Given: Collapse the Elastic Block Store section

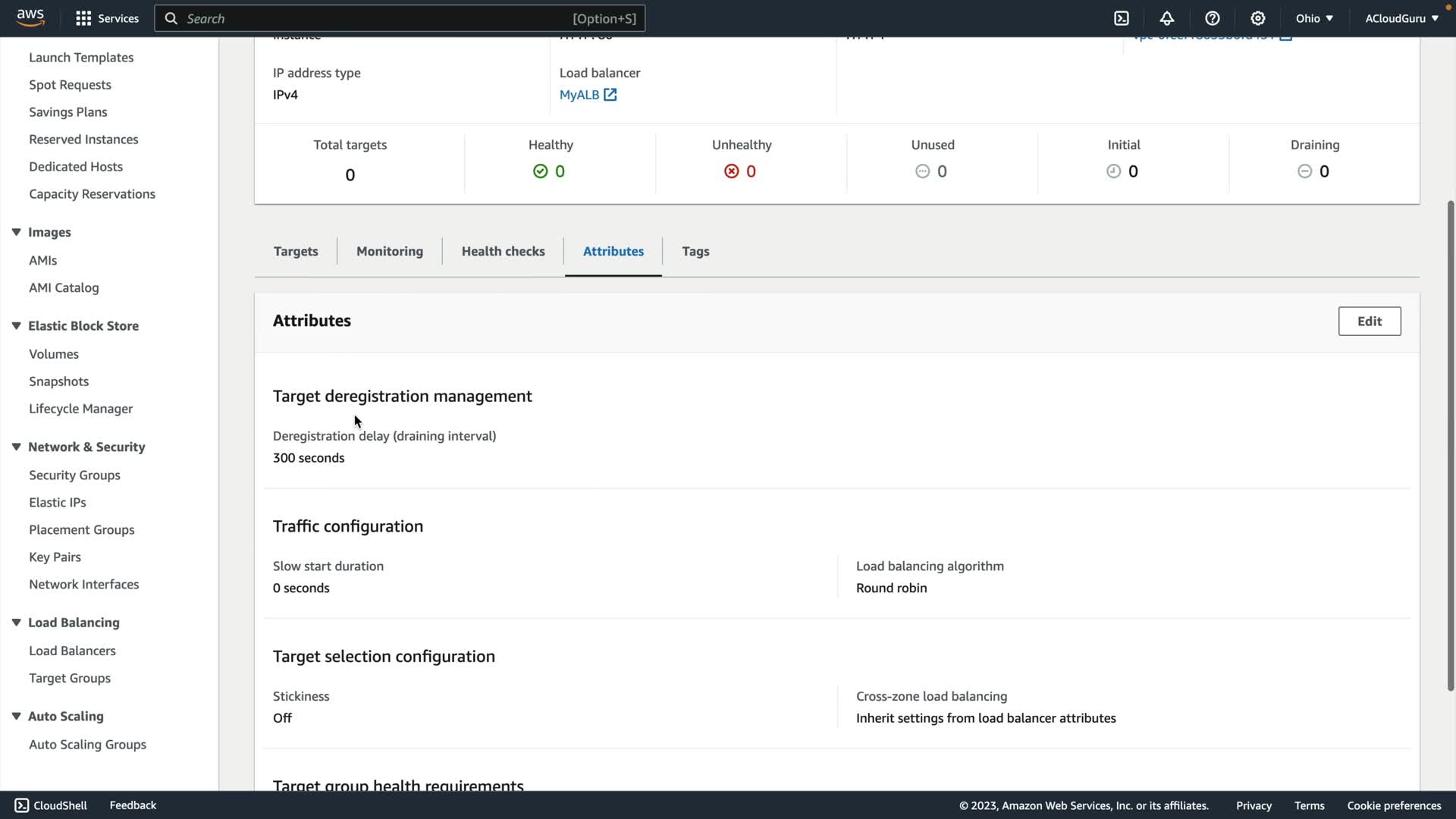Looking at the screenshot, I should [16, 326].
